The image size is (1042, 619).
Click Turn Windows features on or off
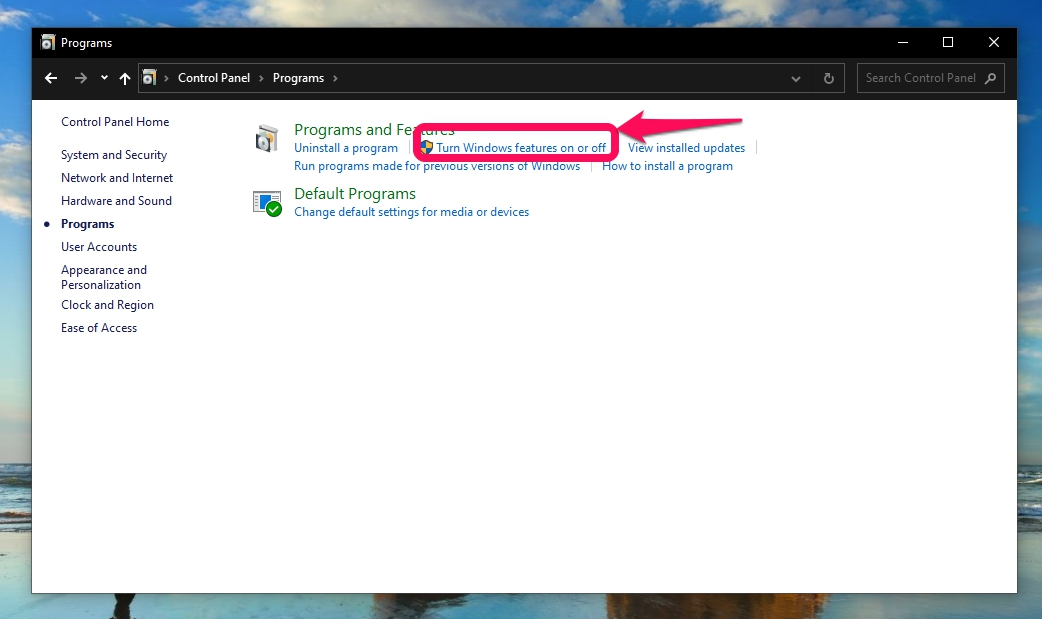tap(520, 148)
